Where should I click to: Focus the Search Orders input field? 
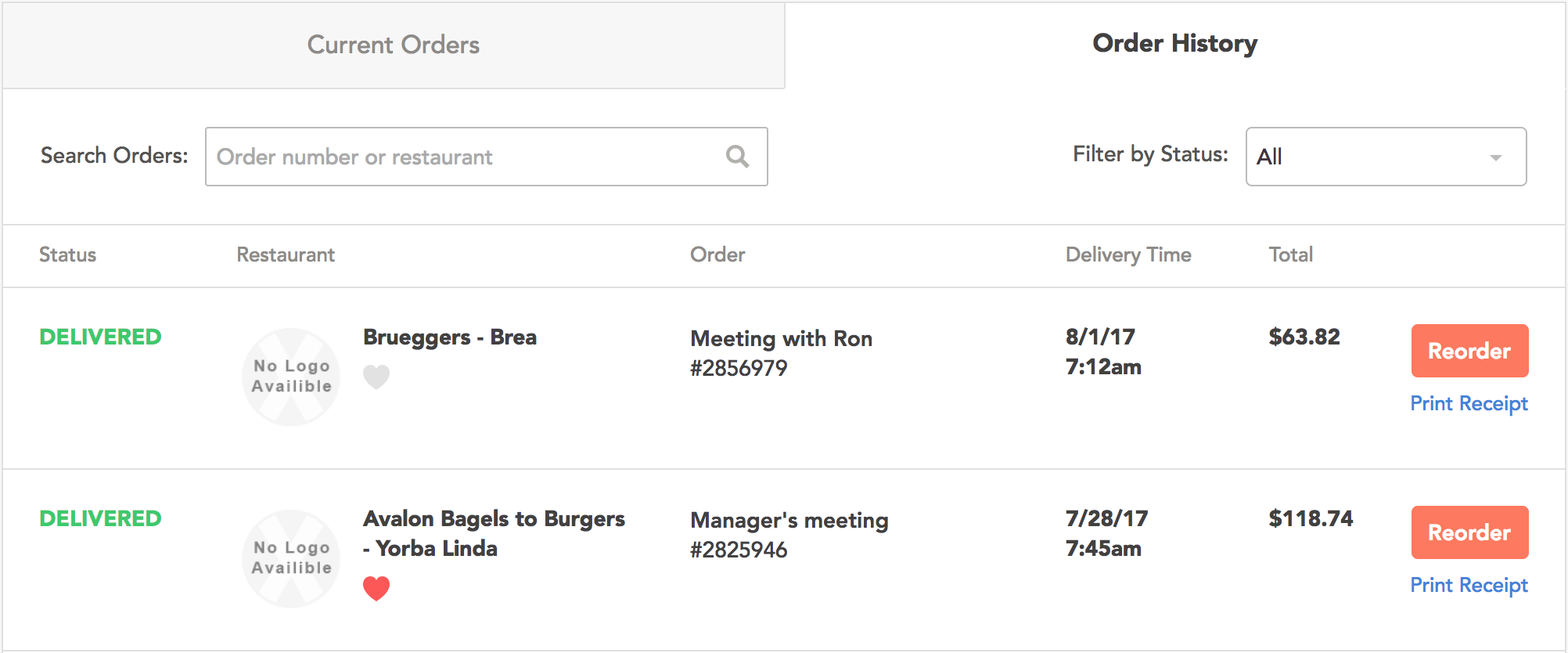[486, 157]
